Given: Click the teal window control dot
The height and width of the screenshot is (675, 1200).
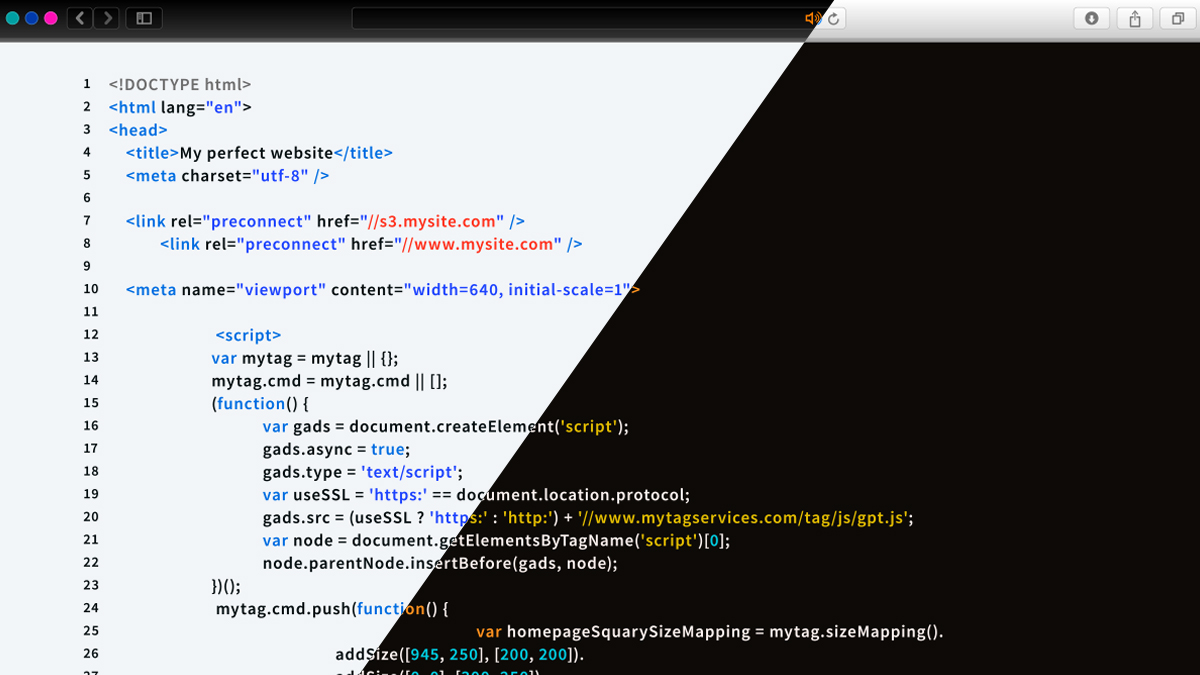Looking at the screenshot, I should tap(13, 18).
